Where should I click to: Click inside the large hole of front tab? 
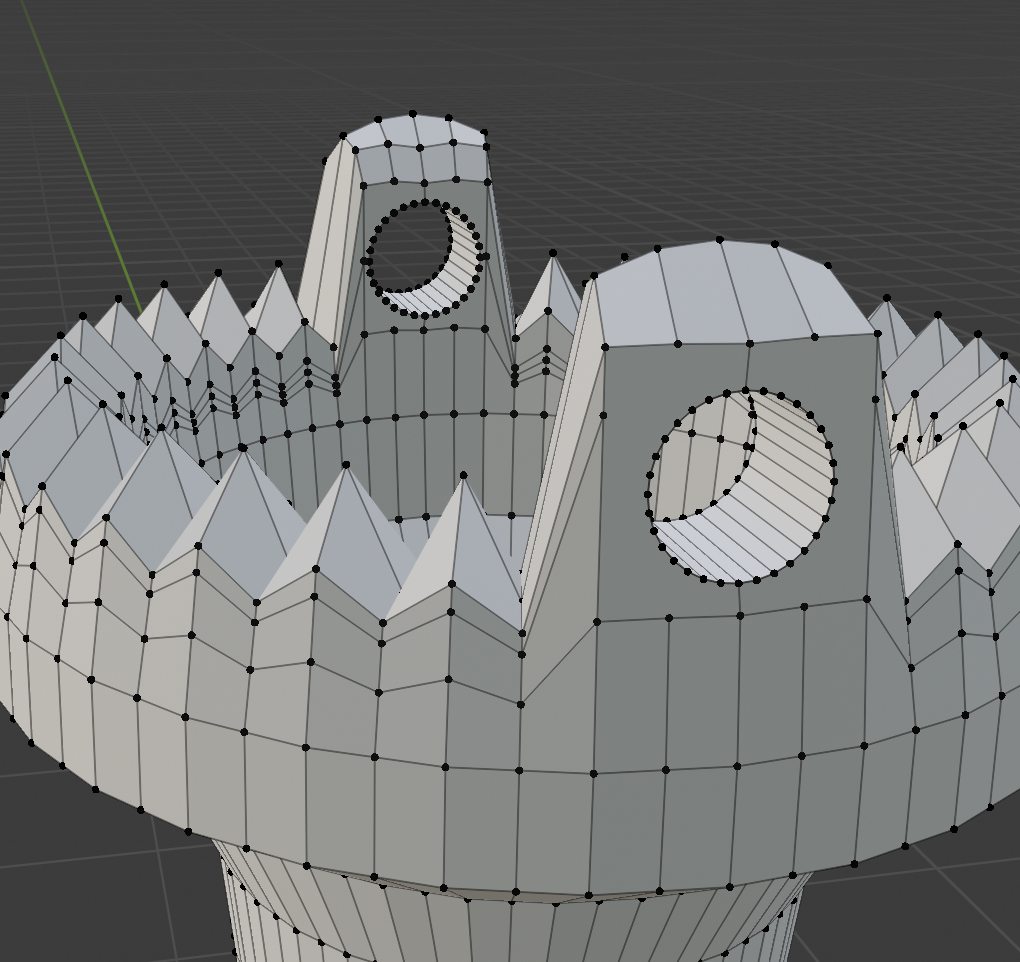pos(742,487)
